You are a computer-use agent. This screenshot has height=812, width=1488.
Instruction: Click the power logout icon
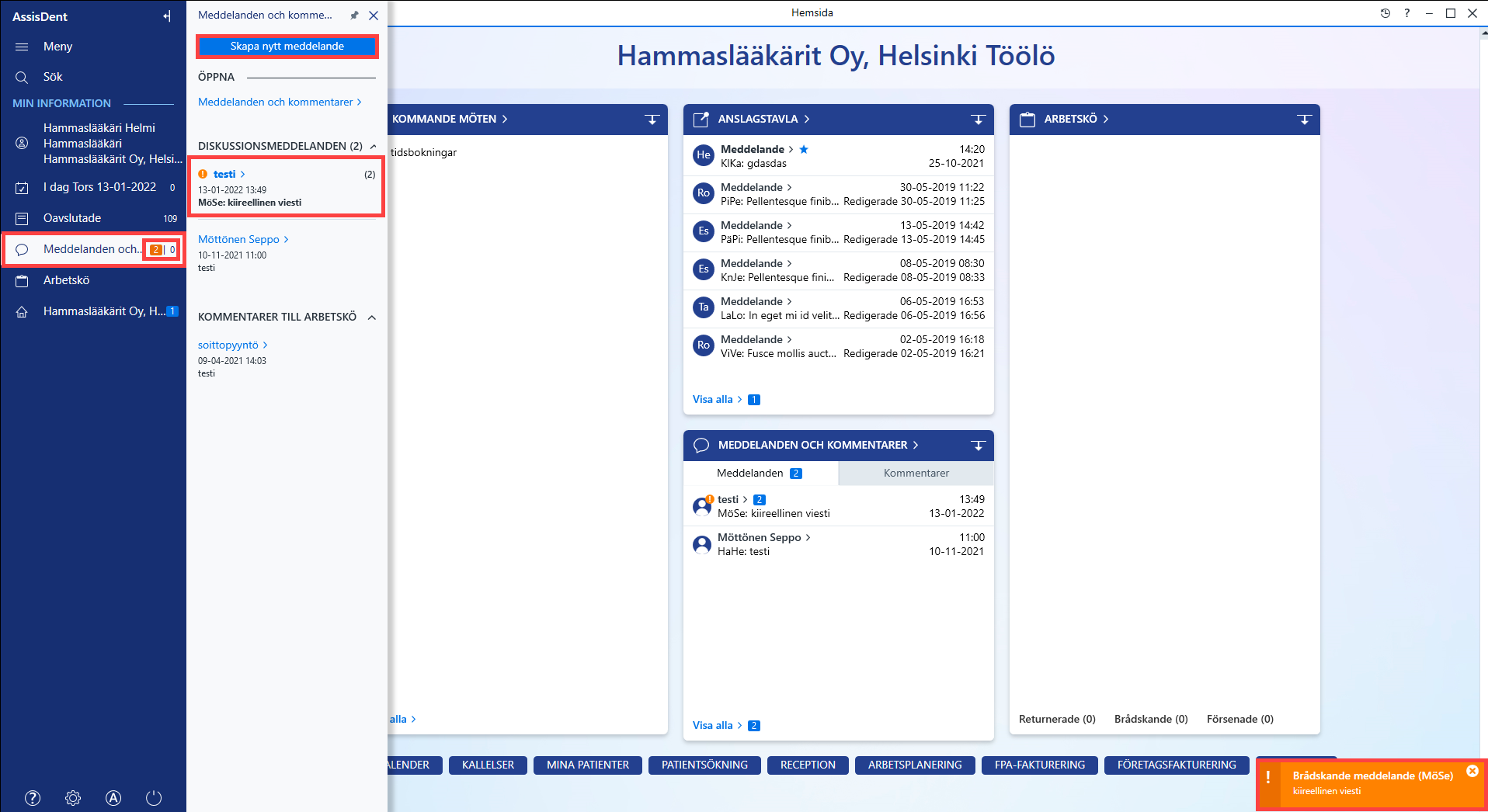point(154,798)
